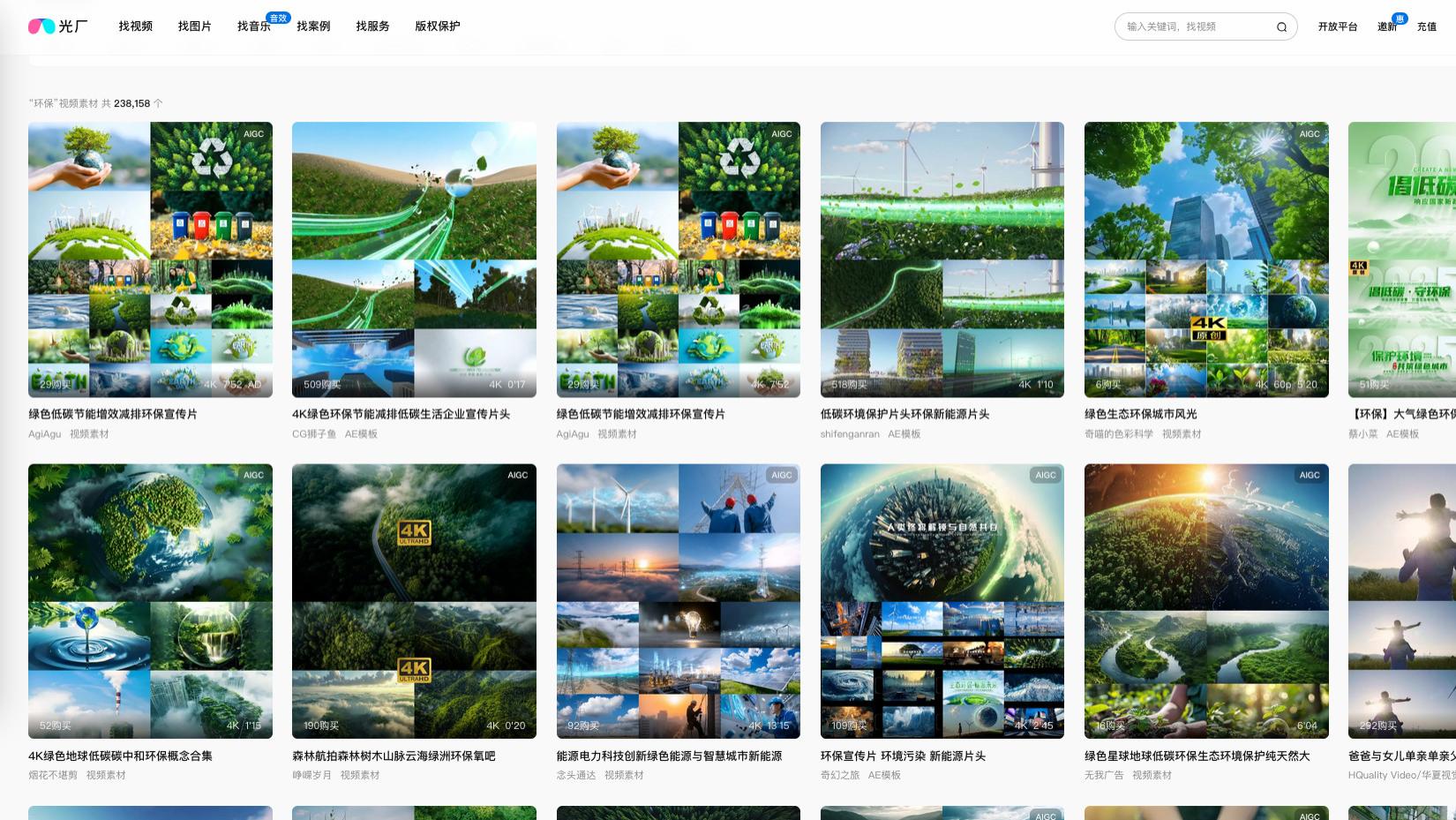Screen dimensions: 1456x820
Task: Click AE模板 tag next to 蔡小菜
Action: click(x=1402, y=434)
